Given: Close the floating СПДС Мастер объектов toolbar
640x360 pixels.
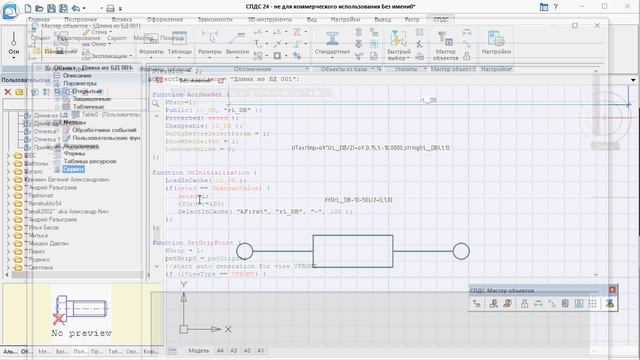Looking at the screenshot, I should click(x=612, y=290).
